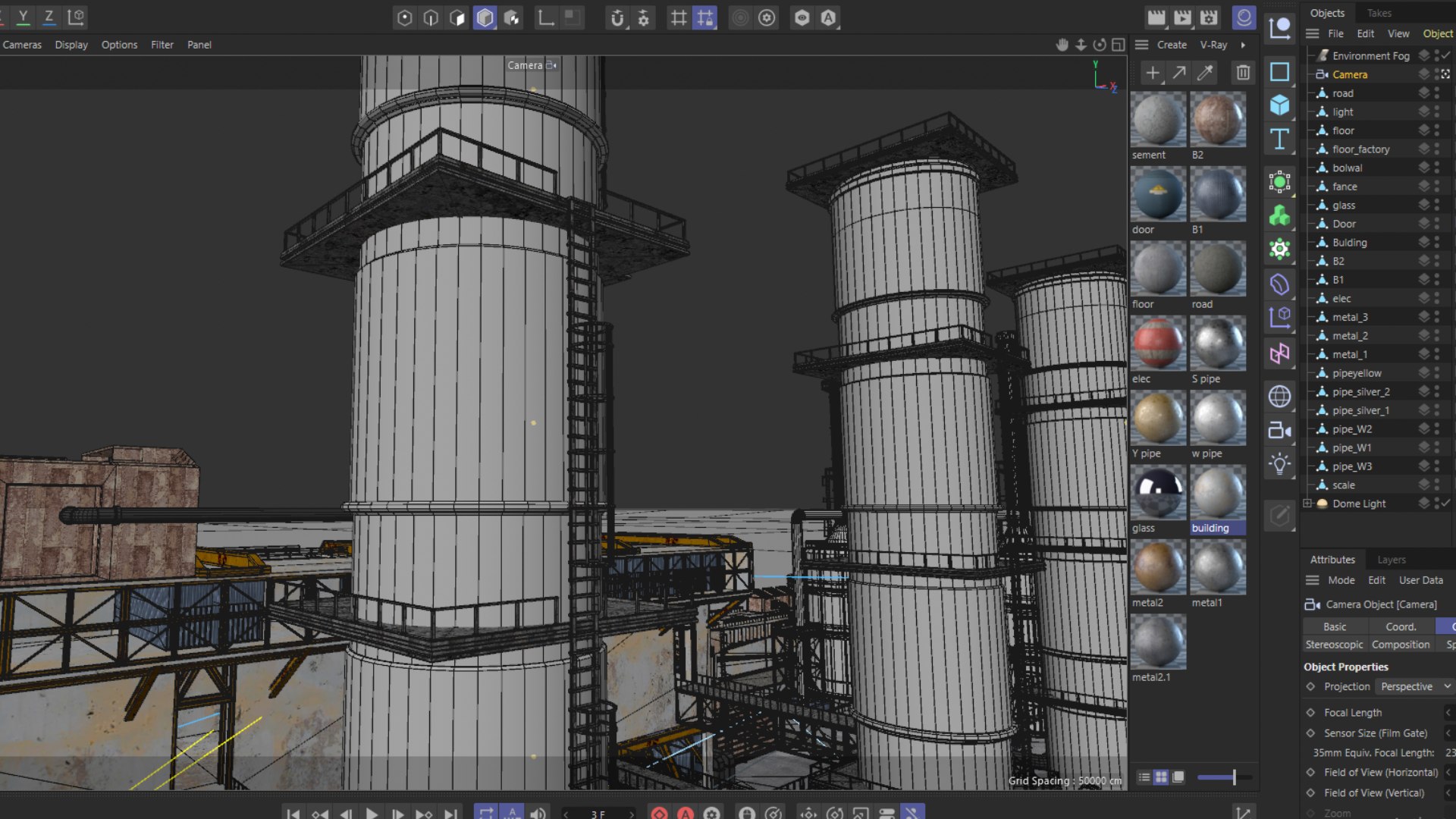The width and height of the screenshot is (1456, 819).
Task: Select the glass material thumbnail
Action: coord(1158,492)
